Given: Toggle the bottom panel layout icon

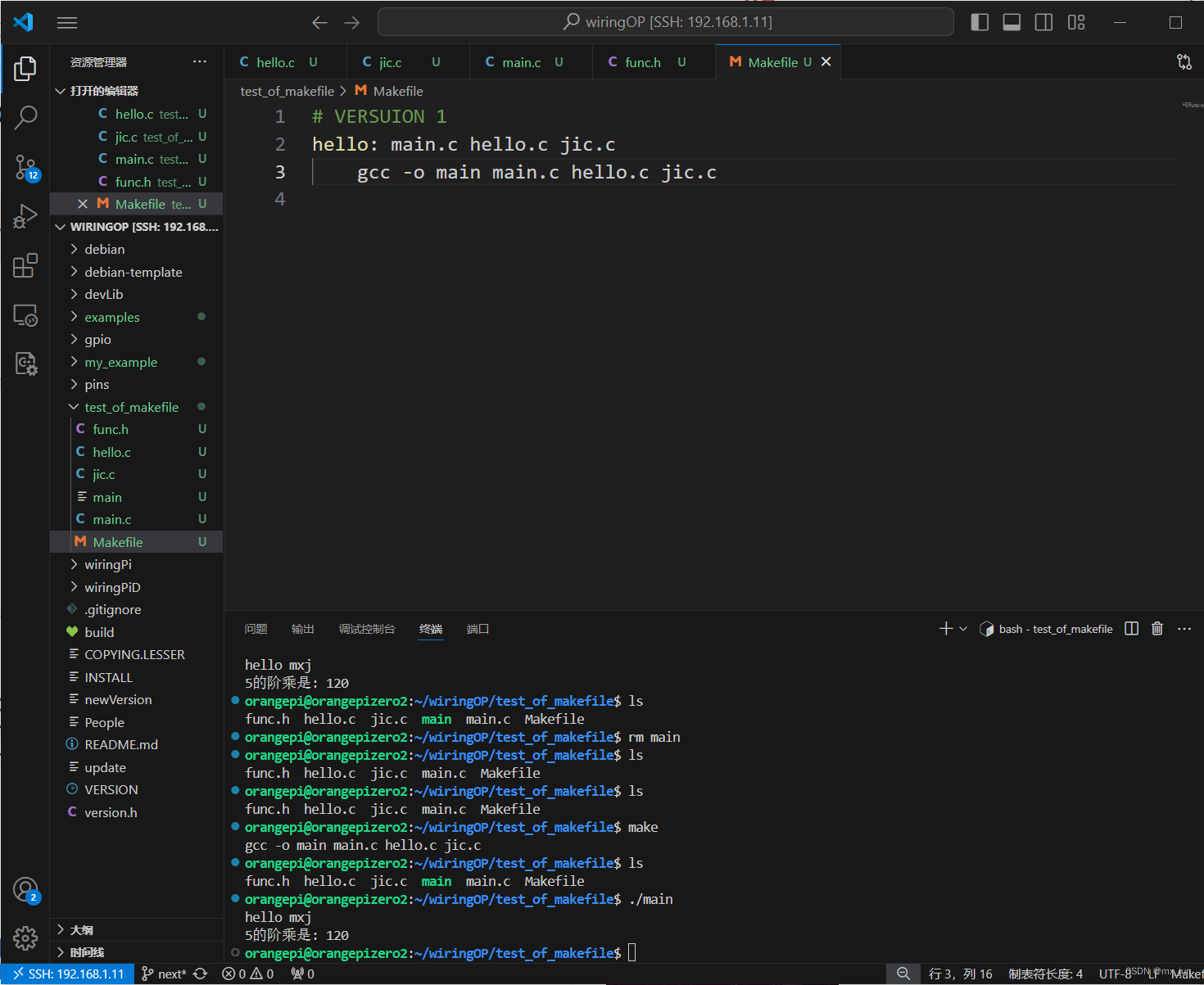Looking at the screenshot, I should [x=1012, y=23].
